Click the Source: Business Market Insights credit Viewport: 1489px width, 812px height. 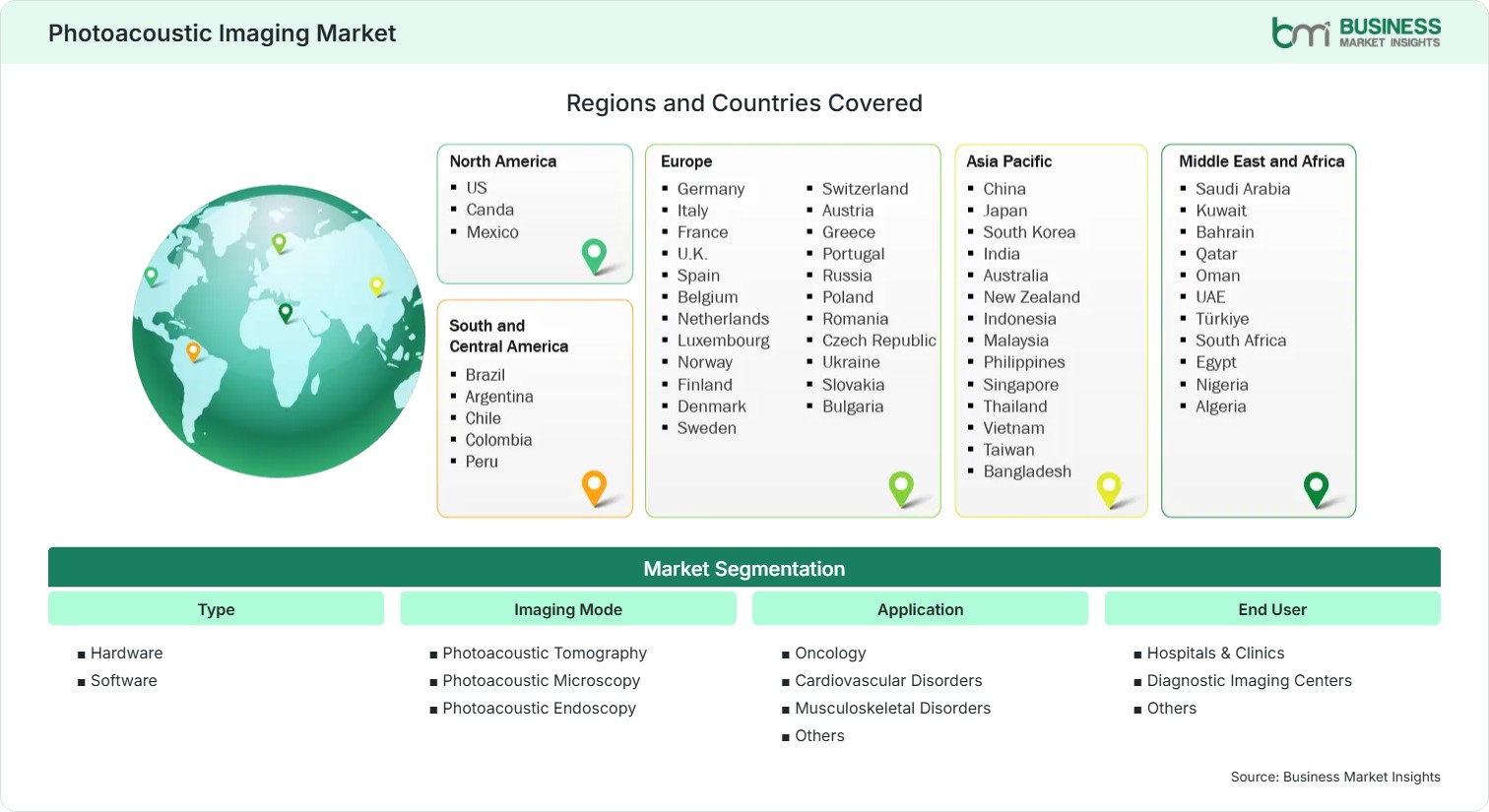pyautogui.click(x=1335, y=778)
